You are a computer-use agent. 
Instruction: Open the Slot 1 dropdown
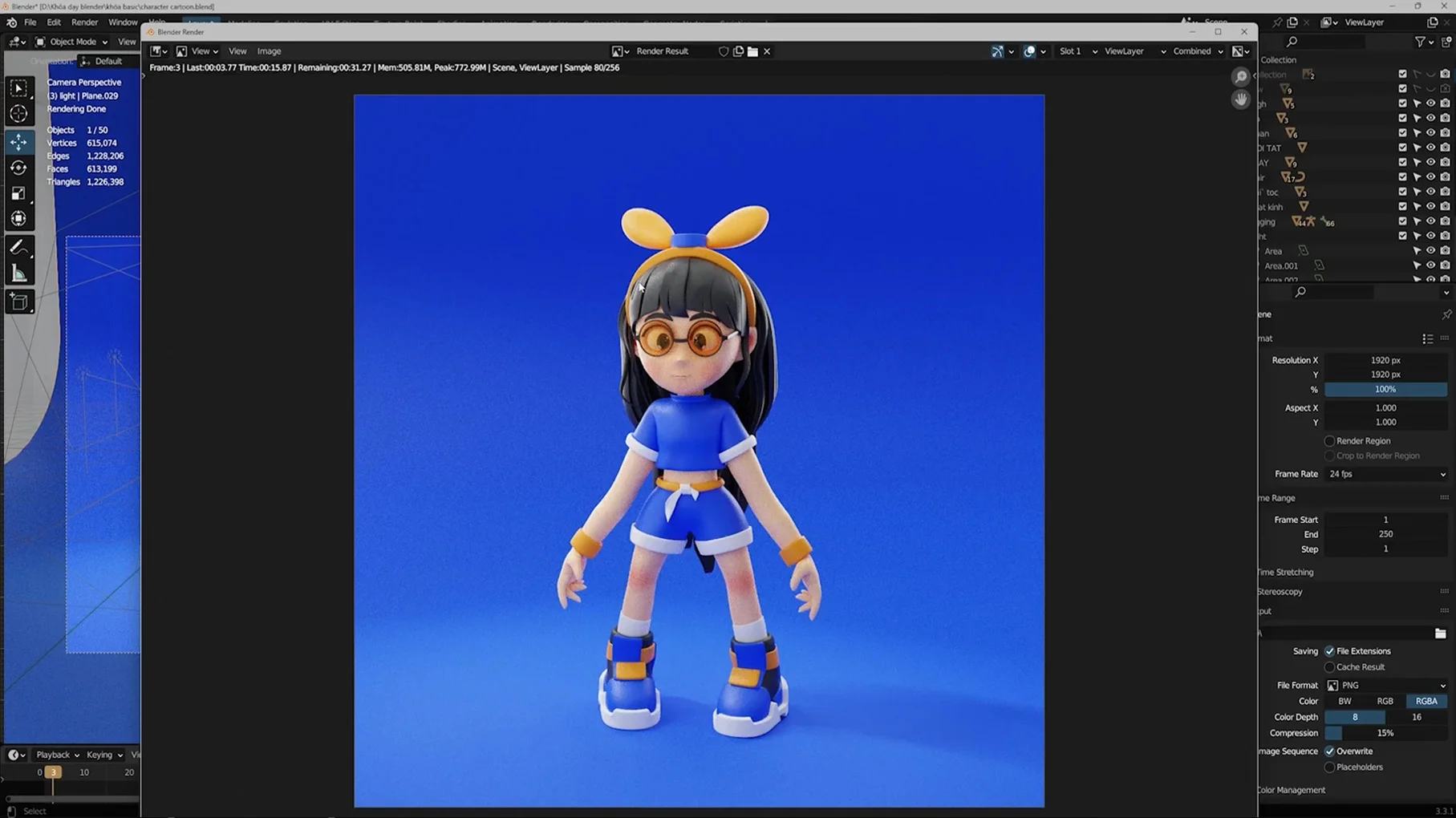click(x=1077, y=51)
